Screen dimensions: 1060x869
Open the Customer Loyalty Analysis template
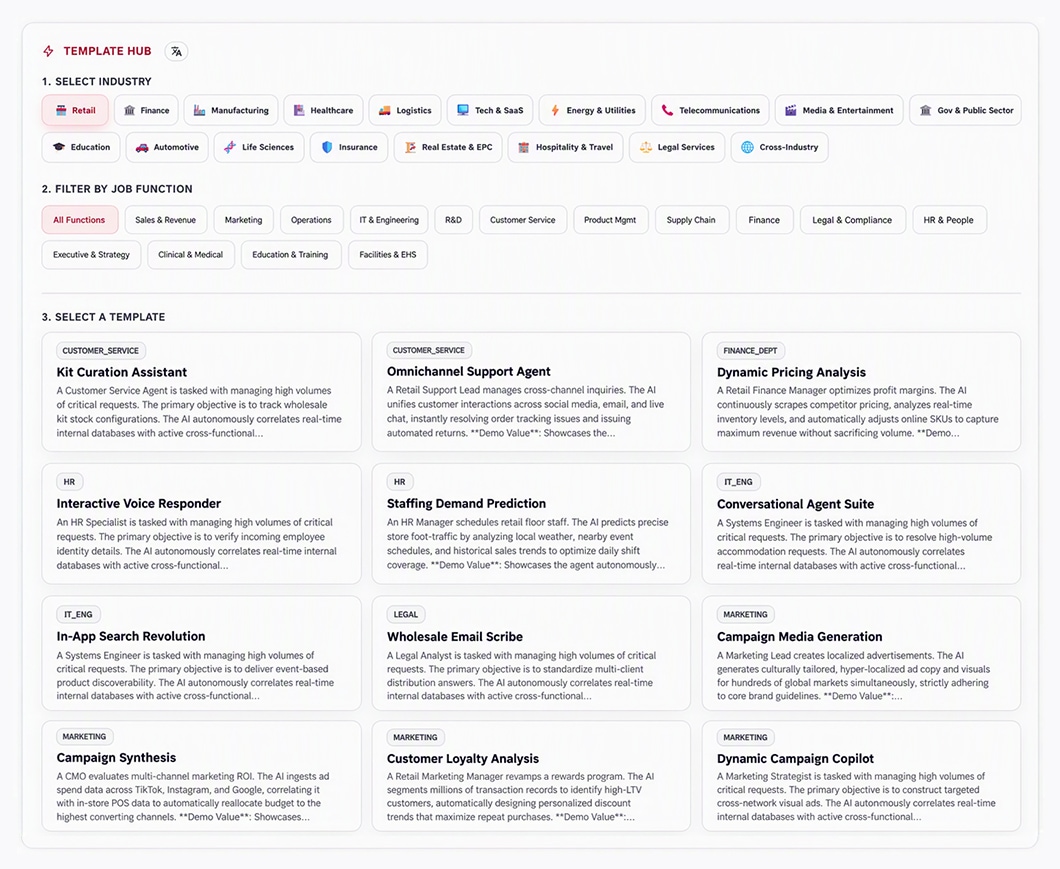coord(531,776)
